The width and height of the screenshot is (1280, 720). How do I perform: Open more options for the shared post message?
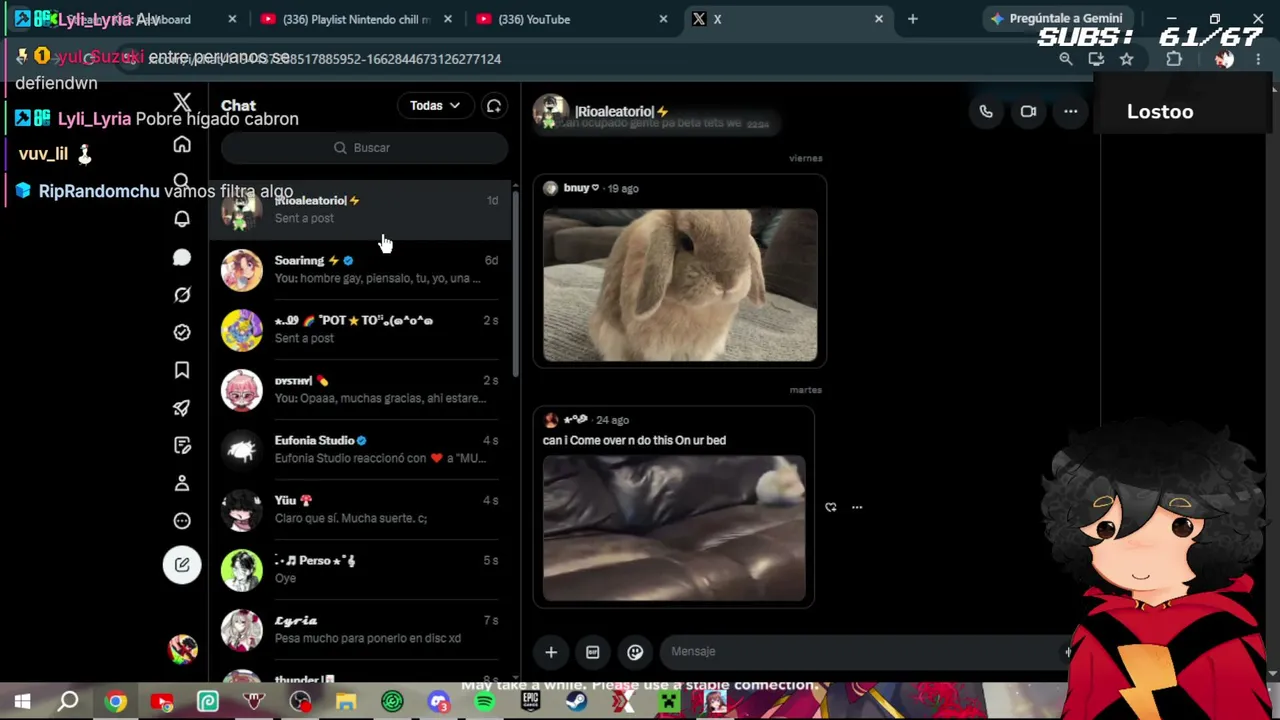coord(857,507)
